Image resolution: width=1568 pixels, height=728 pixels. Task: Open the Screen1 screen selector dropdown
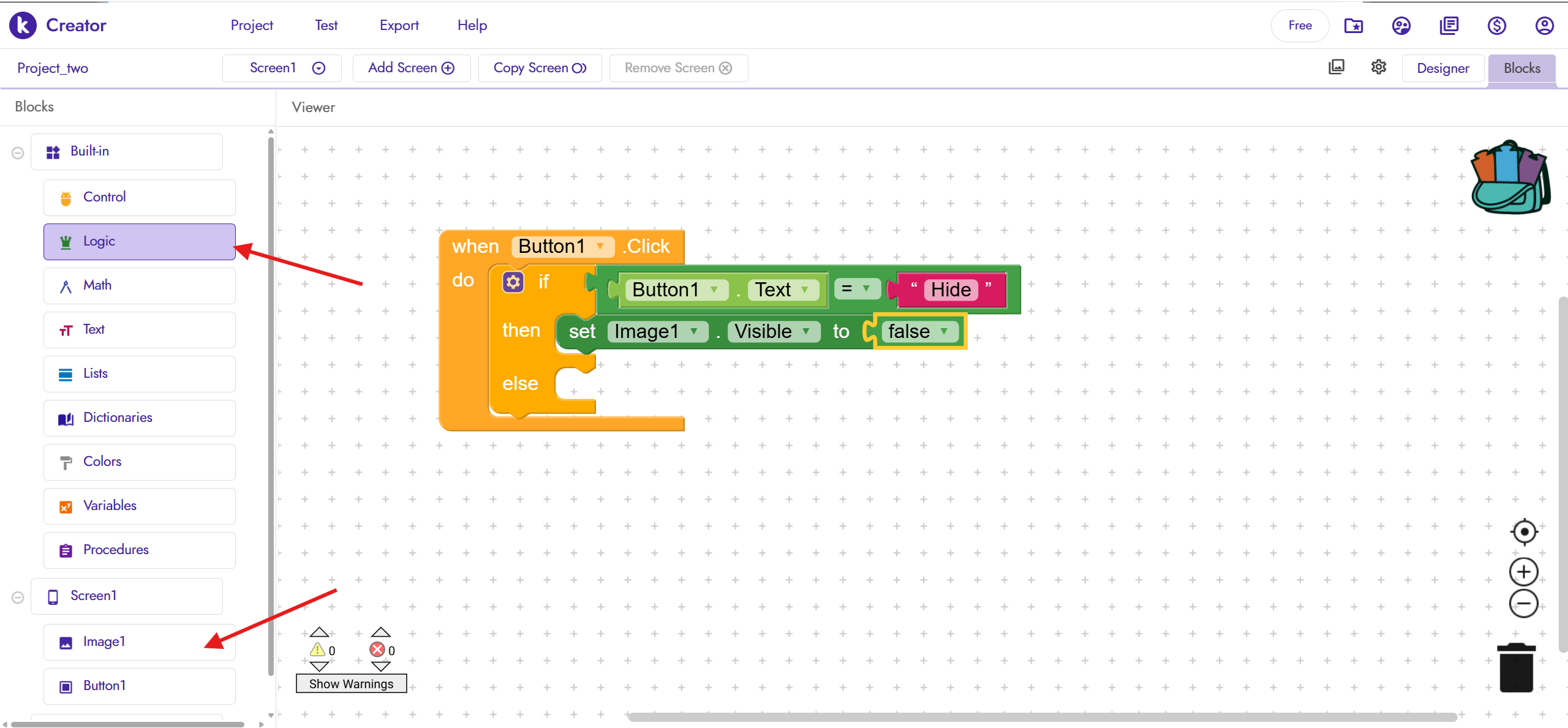[x=318, y=68]
